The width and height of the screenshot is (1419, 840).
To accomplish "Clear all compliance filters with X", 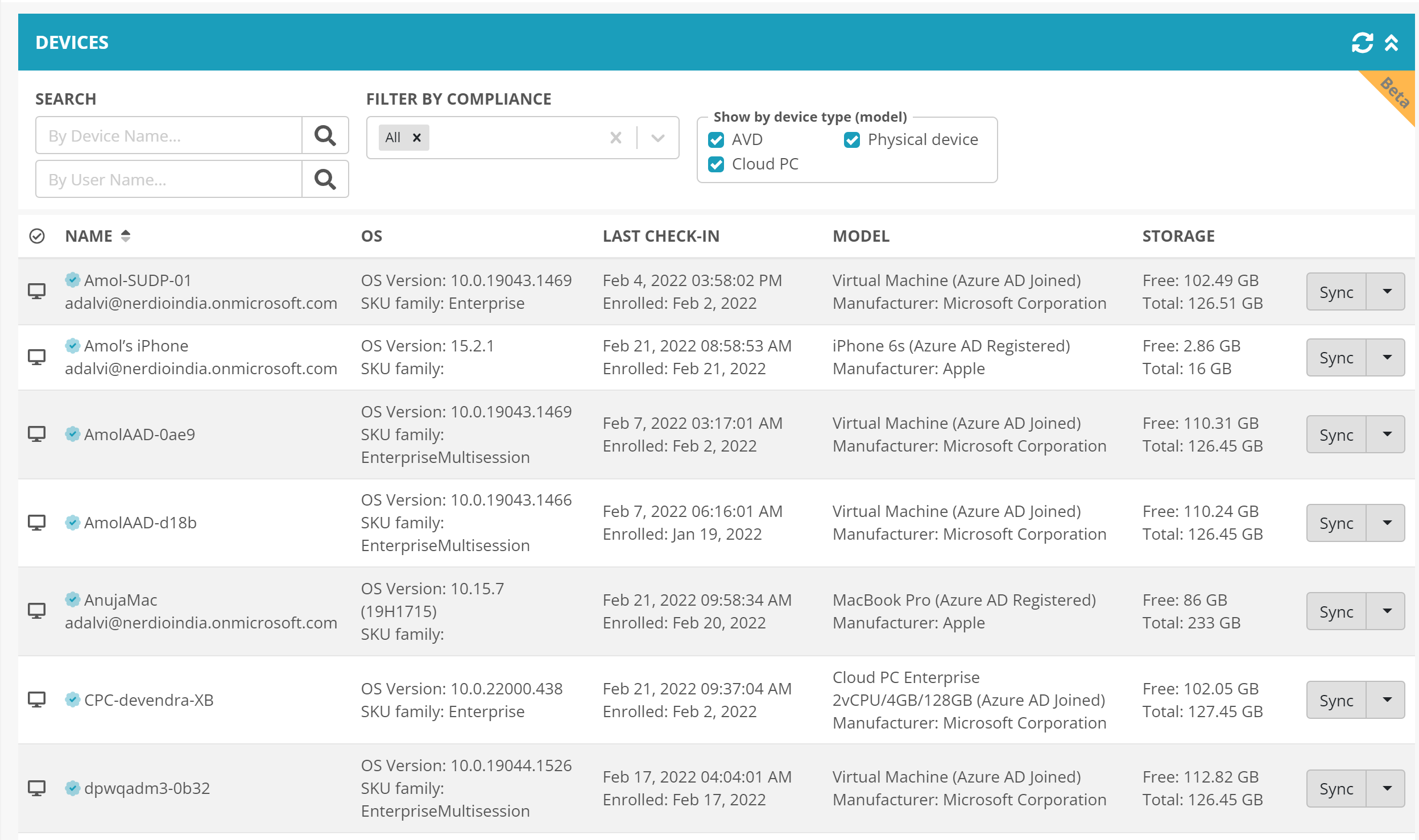I will click(x=615, y=138).
